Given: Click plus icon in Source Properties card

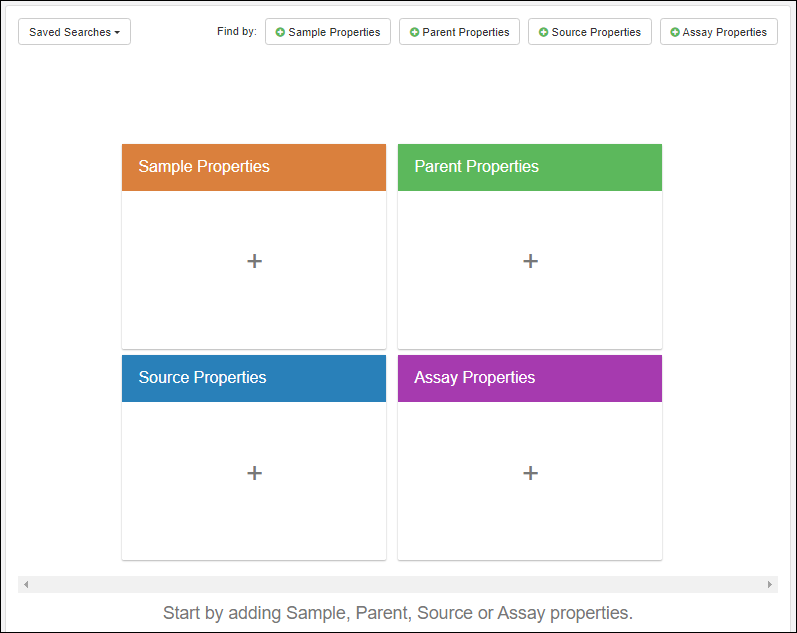Looking at the screenshot, I should point(254,473).
